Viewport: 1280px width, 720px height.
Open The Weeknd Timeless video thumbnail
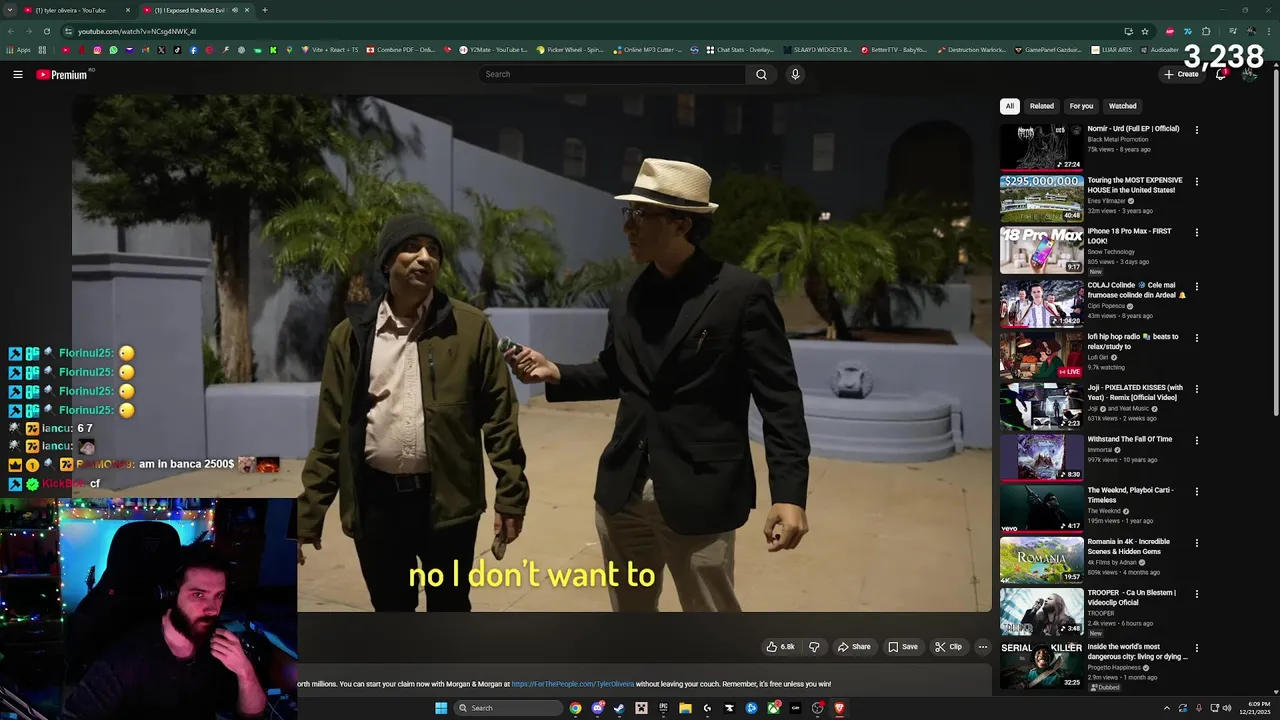(1041, 507)
